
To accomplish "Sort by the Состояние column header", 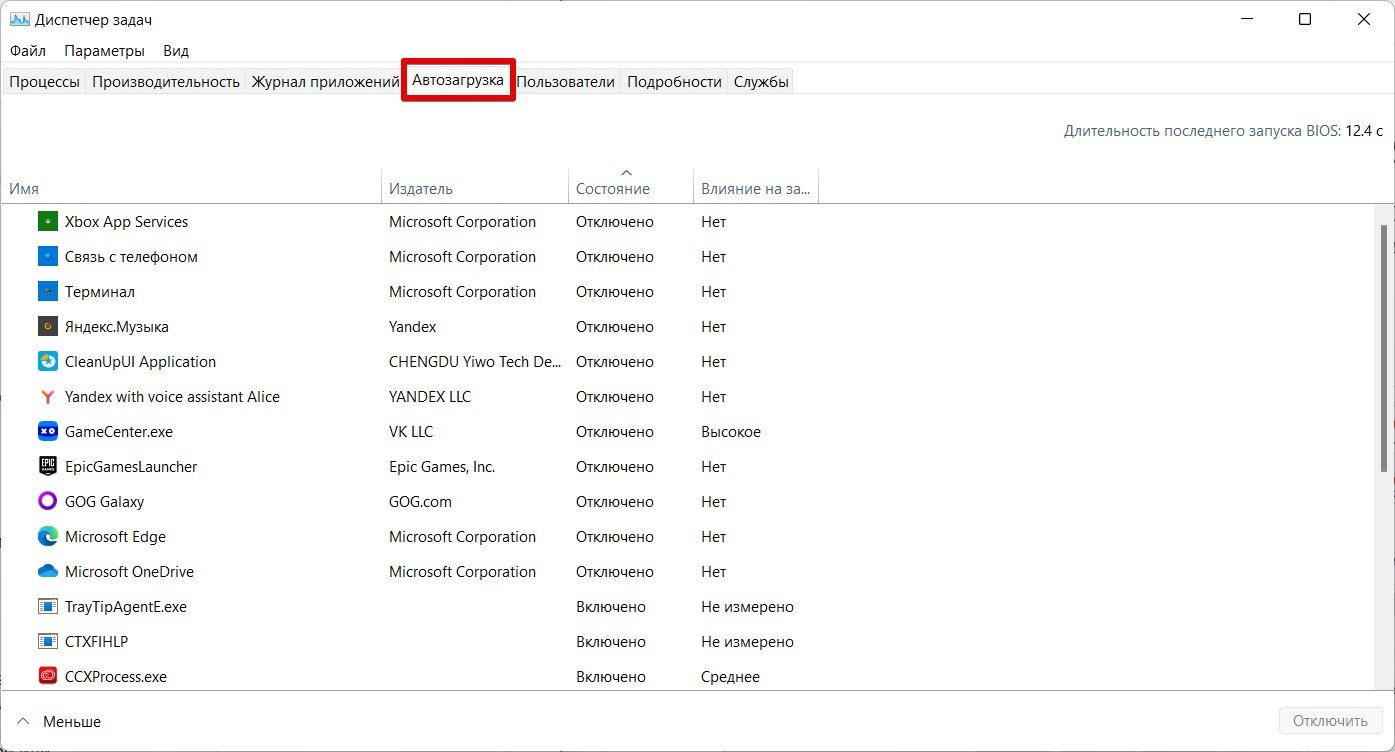I will point(630,188).
